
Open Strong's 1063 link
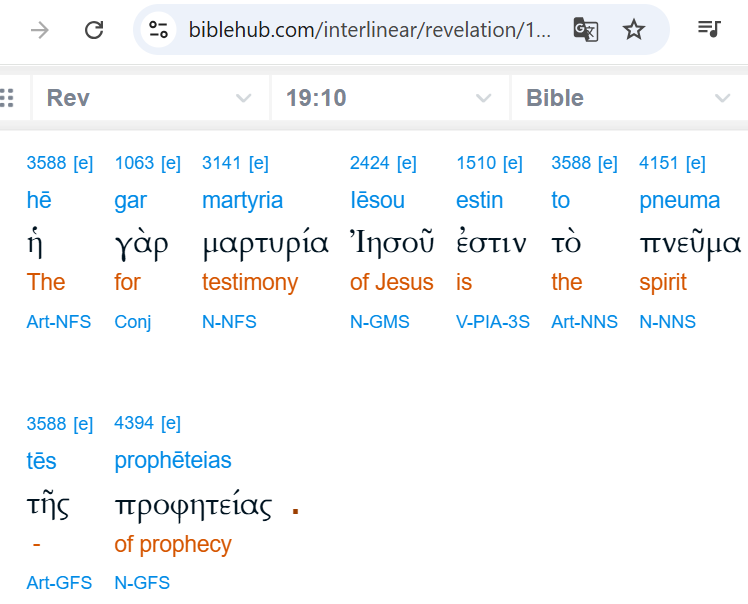(135, 163)
